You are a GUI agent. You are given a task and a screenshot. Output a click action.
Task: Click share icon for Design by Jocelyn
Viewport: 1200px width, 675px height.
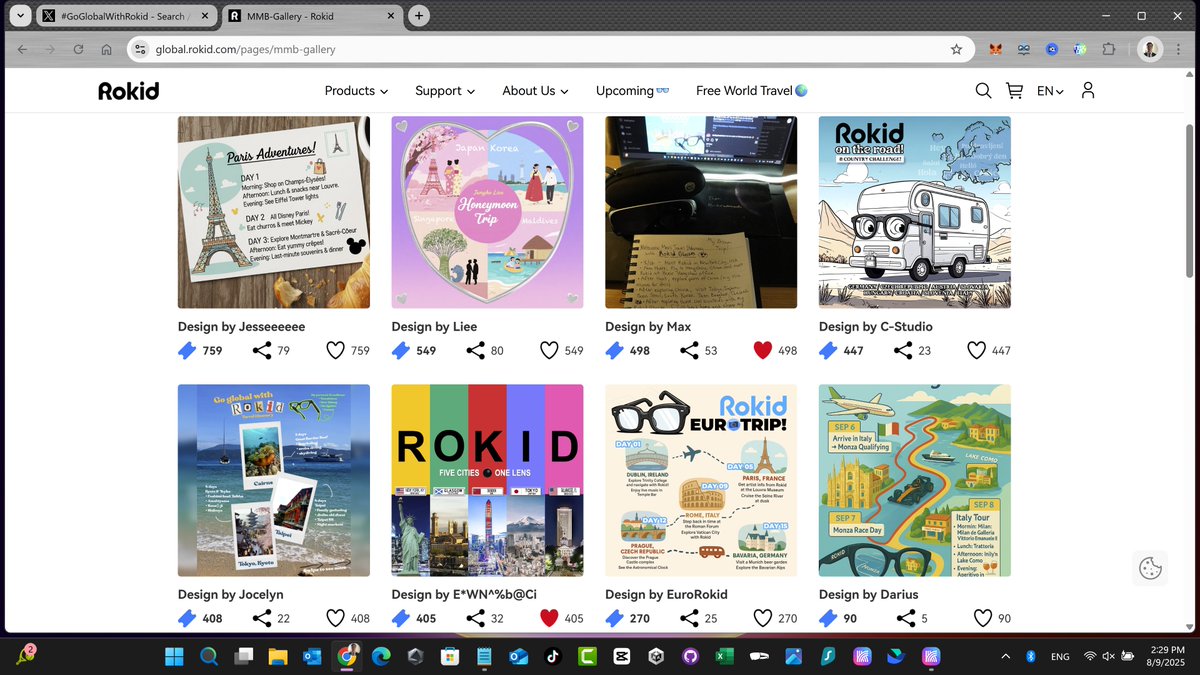(262, 618)
